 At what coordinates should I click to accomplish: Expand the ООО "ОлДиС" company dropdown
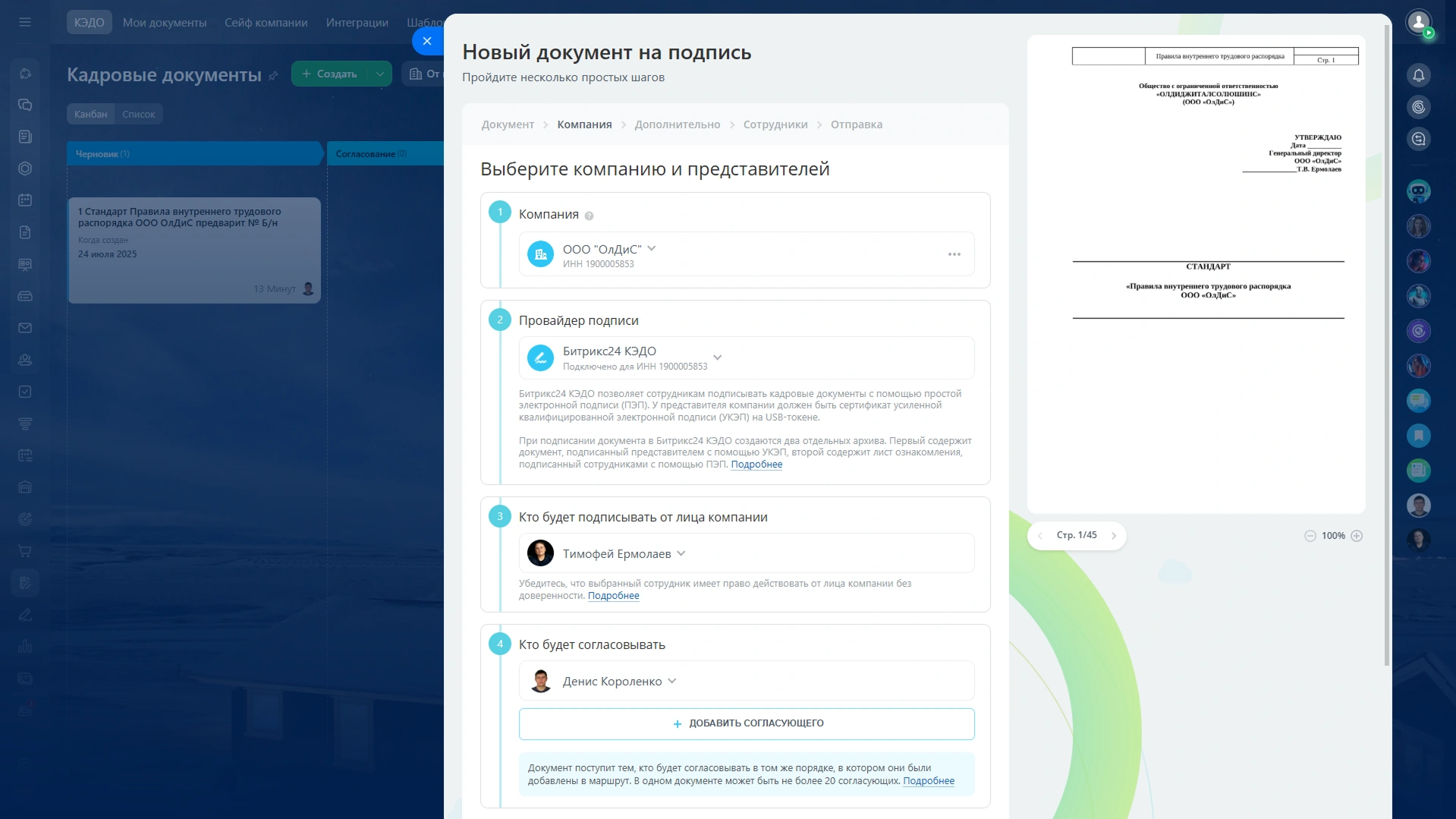(652, 248)
